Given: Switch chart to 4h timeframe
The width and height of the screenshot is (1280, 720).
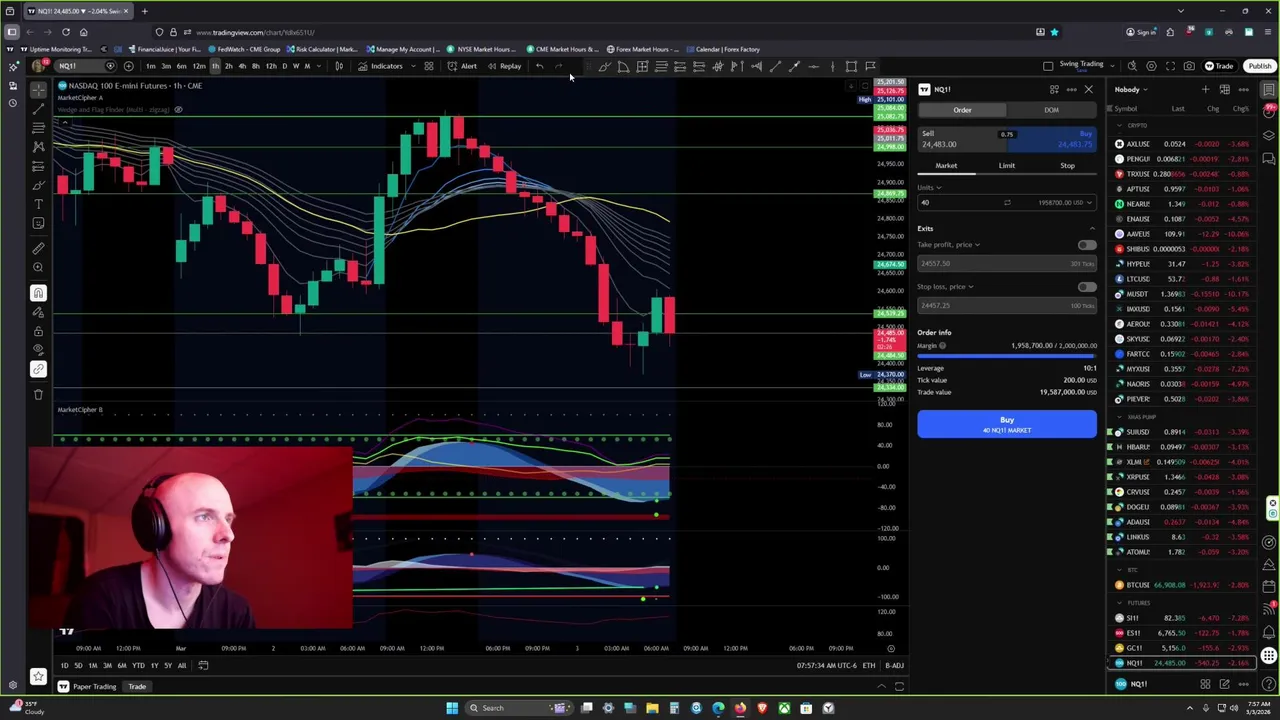Looking at the screenshot, I should [x=242, y=66].
